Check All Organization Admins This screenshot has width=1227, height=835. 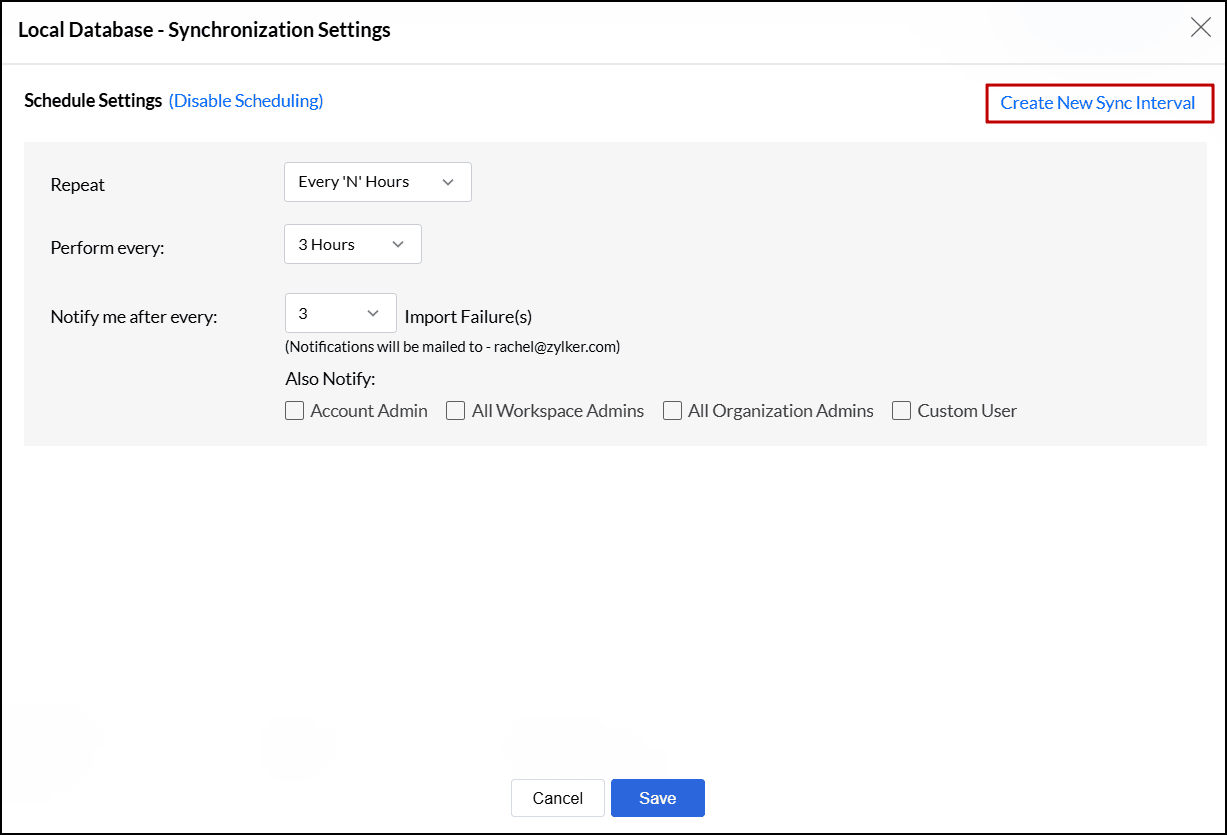pyautogui.click(x=672, y=410)
